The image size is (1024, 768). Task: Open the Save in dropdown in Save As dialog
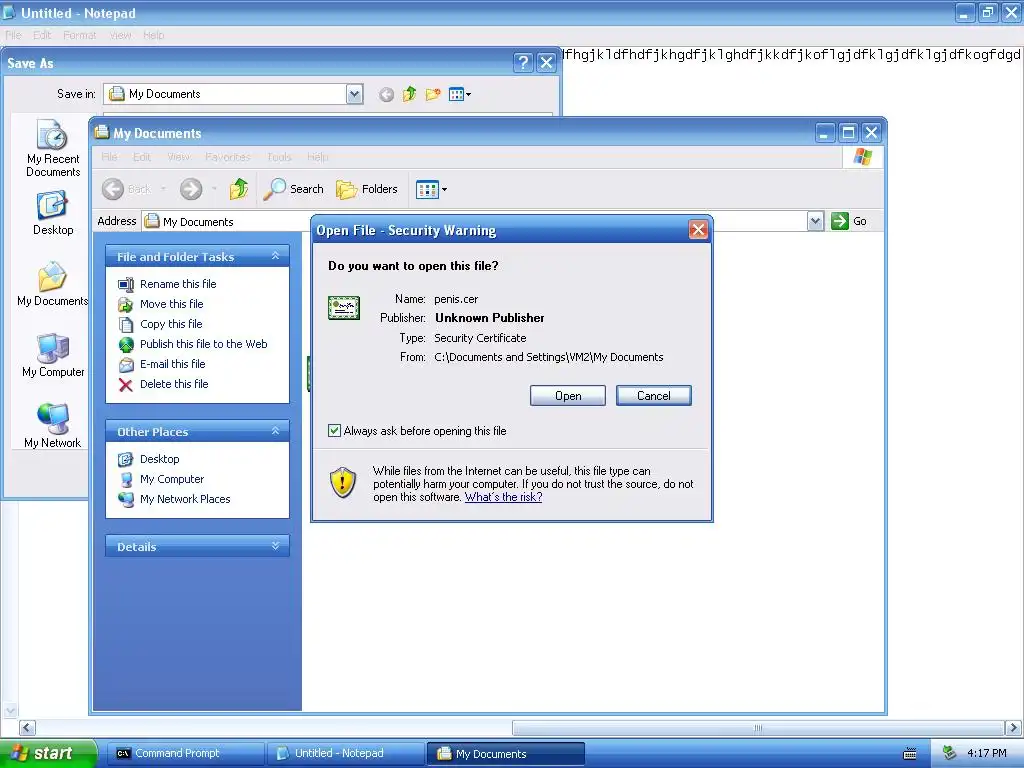click(x=354, y=94)
